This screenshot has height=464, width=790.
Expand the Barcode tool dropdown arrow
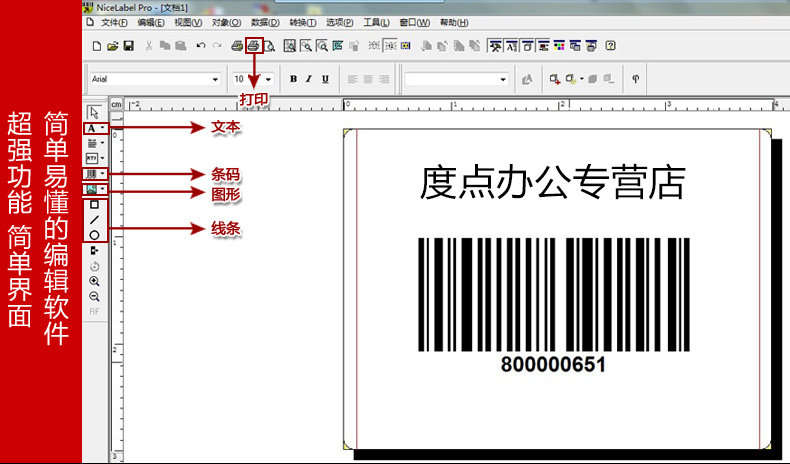click(102, 174)
